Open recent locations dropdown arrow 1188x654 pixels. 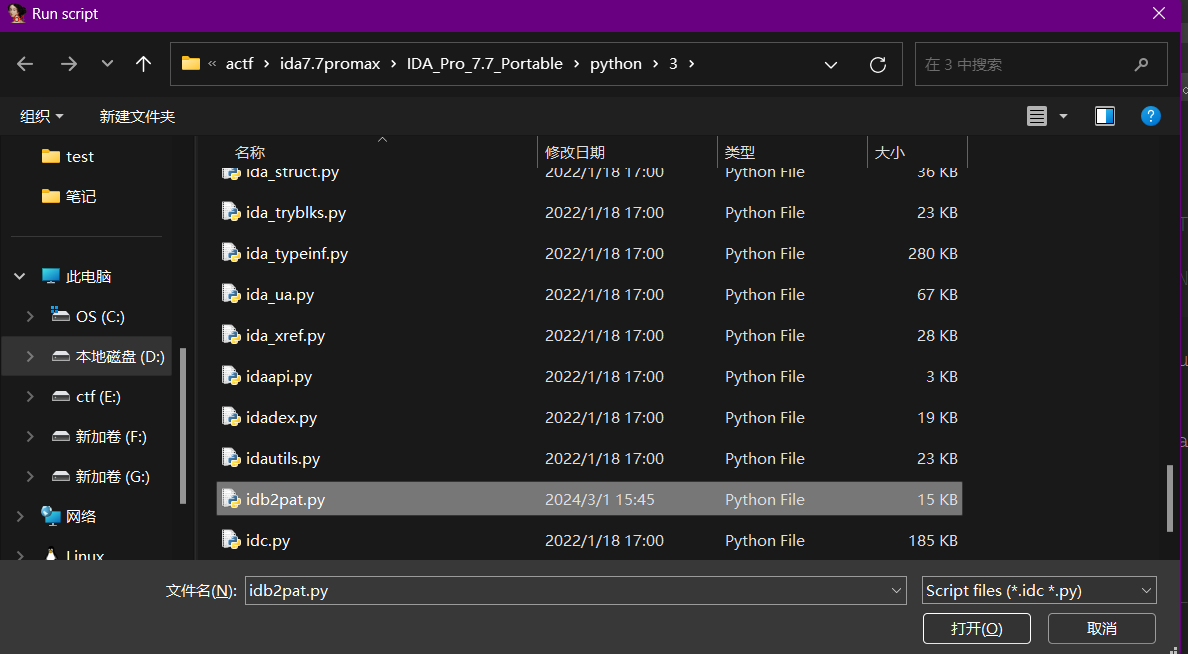tap(107, 64)
